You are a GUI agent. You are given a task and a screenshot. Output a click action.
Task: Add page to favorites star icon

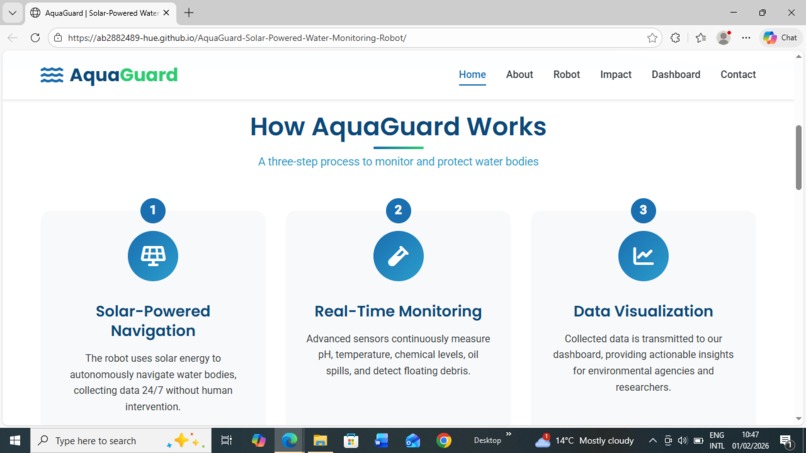click(652, 38)
